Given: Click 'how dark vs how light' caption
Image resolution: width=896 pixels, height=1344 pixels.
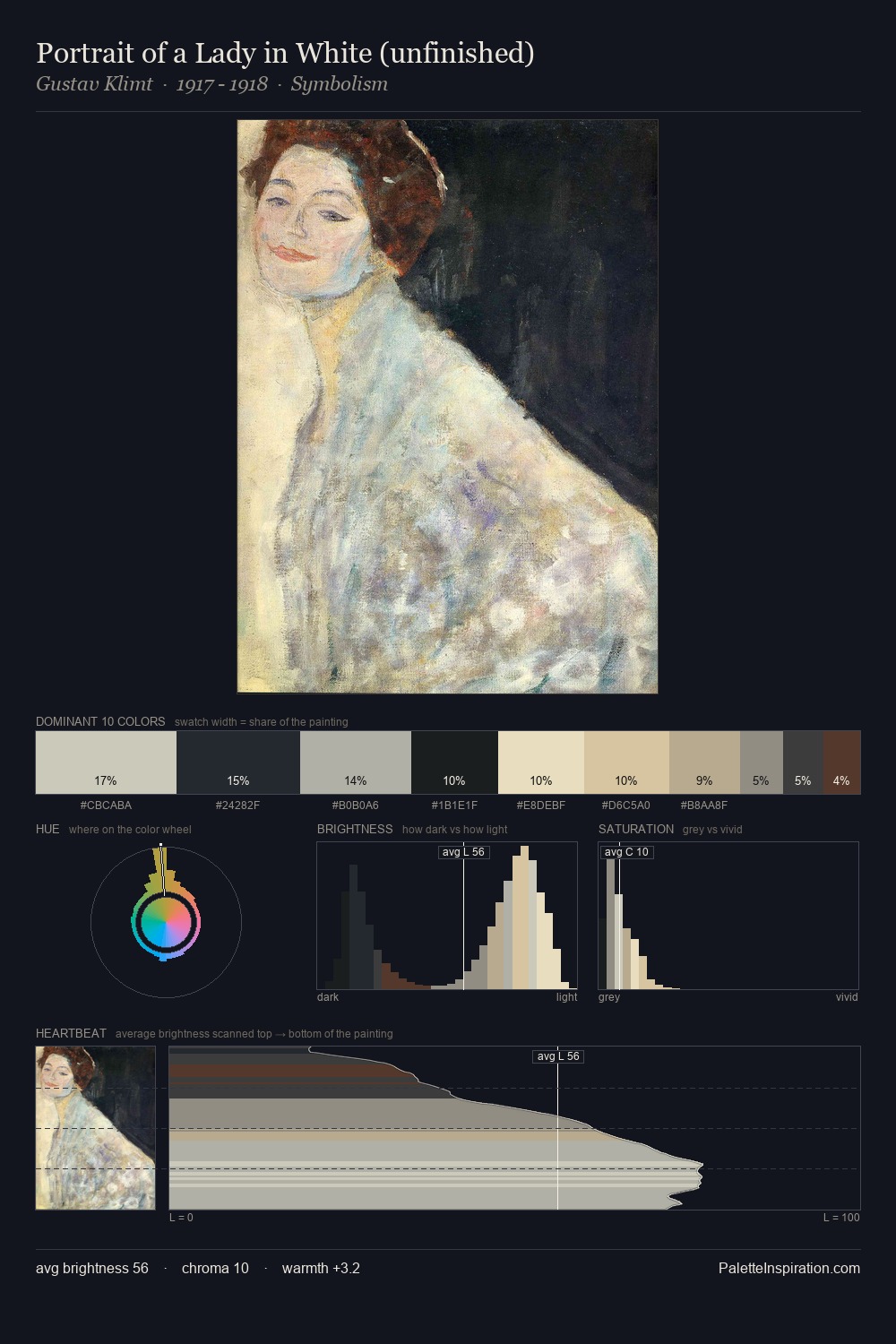Looking at the screenshot, I should pos(455,830).
